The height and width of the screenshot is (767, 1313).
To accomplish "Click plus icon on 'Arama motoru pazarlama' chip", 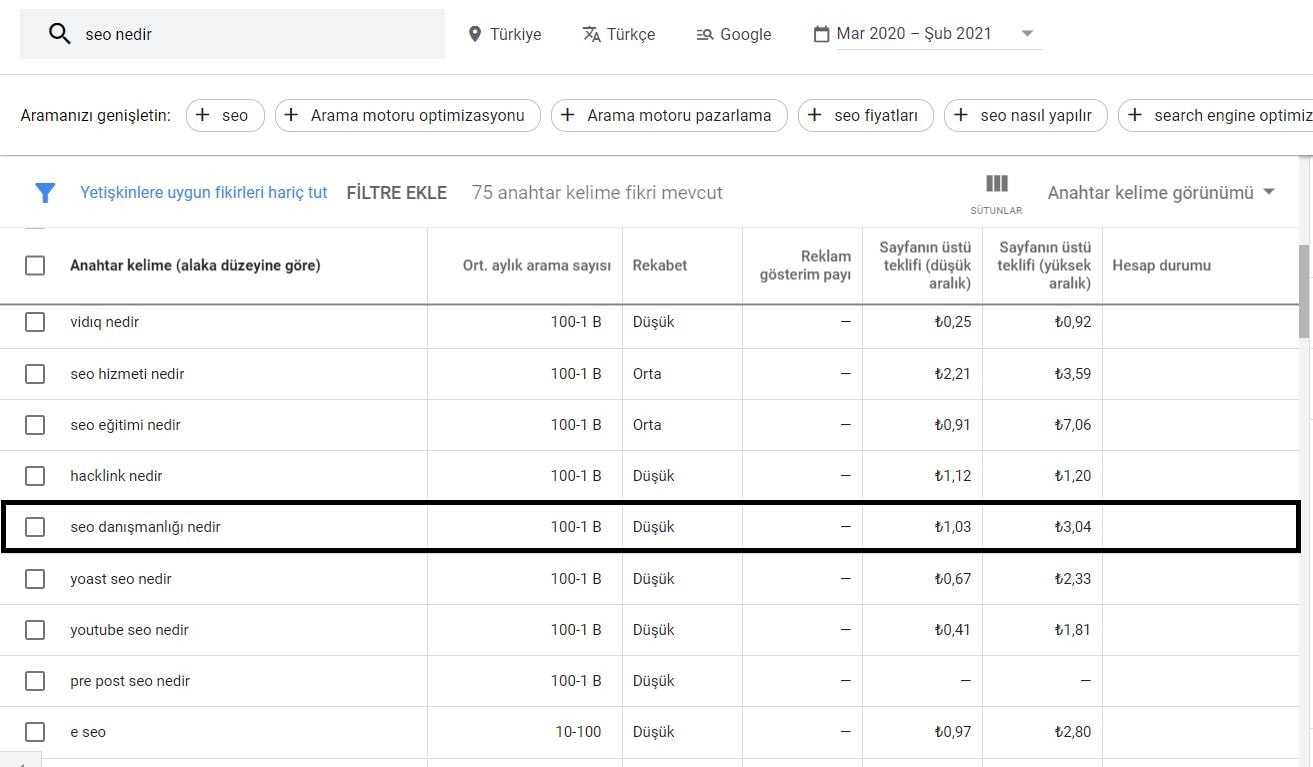I will (567, 115).
